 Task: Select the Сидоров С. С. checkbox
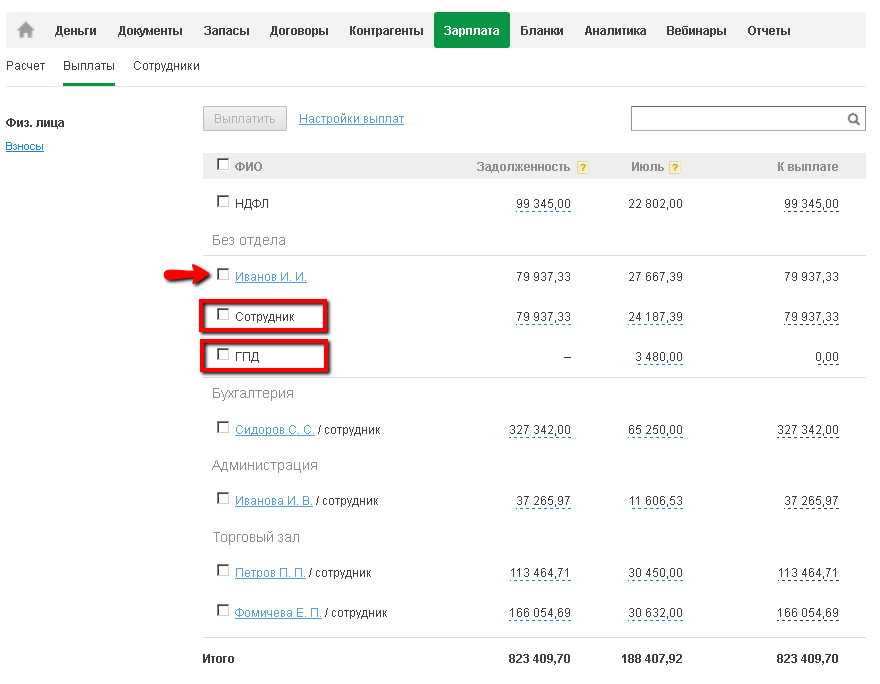click(223, 428)
